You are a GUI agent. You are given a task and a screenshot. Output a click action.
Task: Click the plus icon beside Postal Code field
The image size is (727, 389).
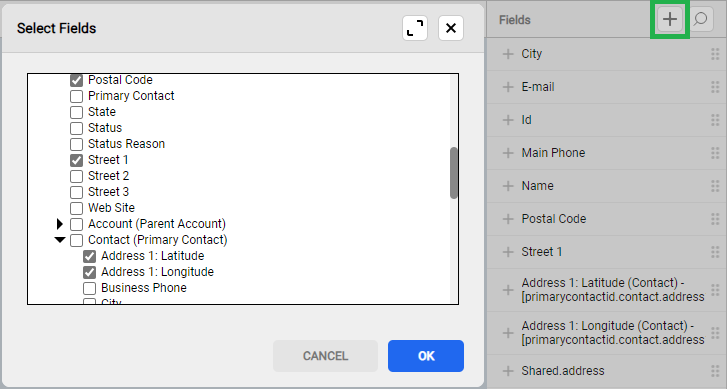pyautogui.click(x=508, y=218)
